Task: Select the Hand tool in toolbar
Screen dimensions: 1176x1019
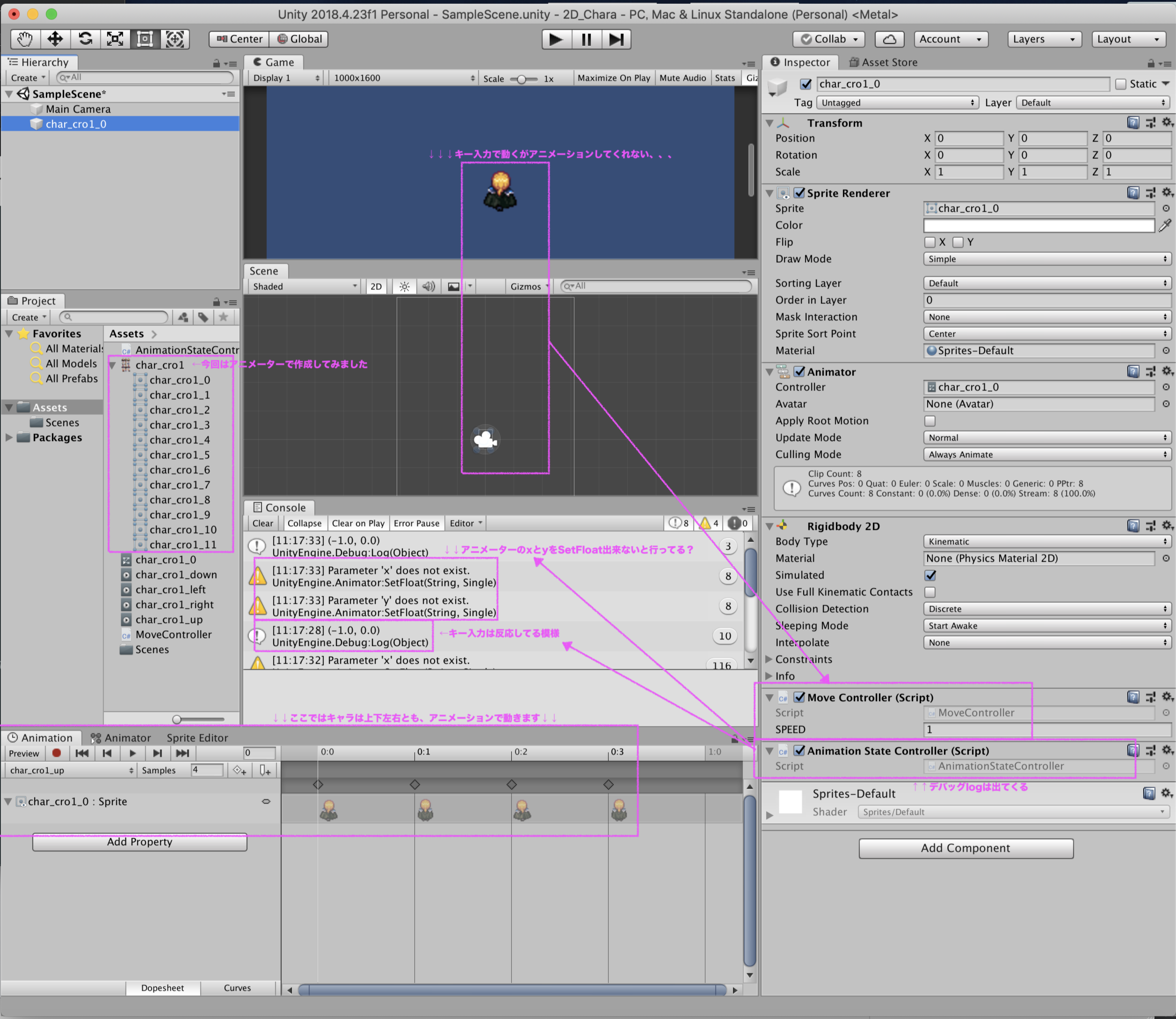Action: pos(25,39)
